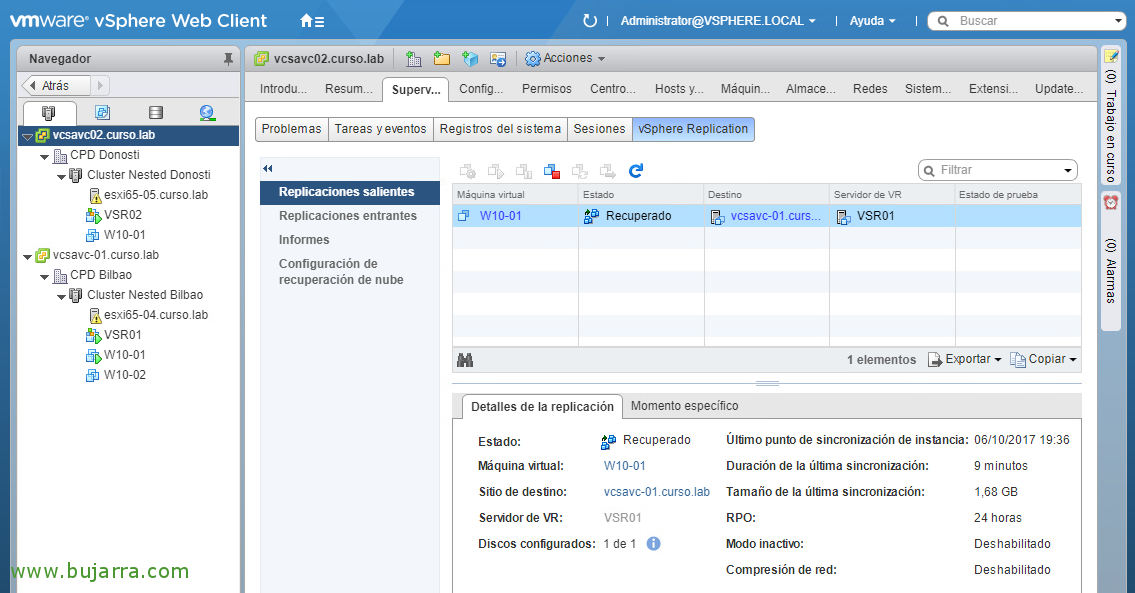This screenshot has width=1135, height=593.
Task: Open the Exportar dropdown
Action: click(965, 359)
